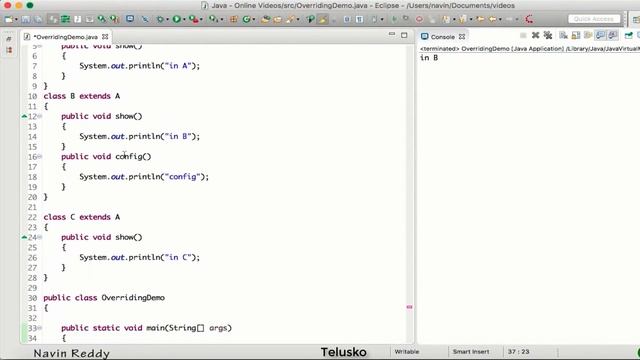Close the OverridingDemo.java tab
Image resolution: width=640 pixels, height=360 pixels.
coord(105,37)
